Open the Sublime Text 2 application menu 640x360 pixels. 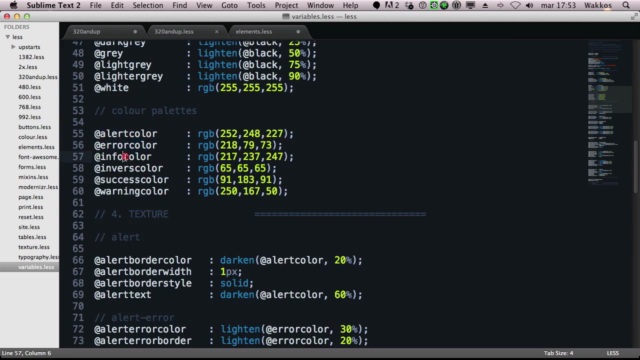tap(53, 5)
